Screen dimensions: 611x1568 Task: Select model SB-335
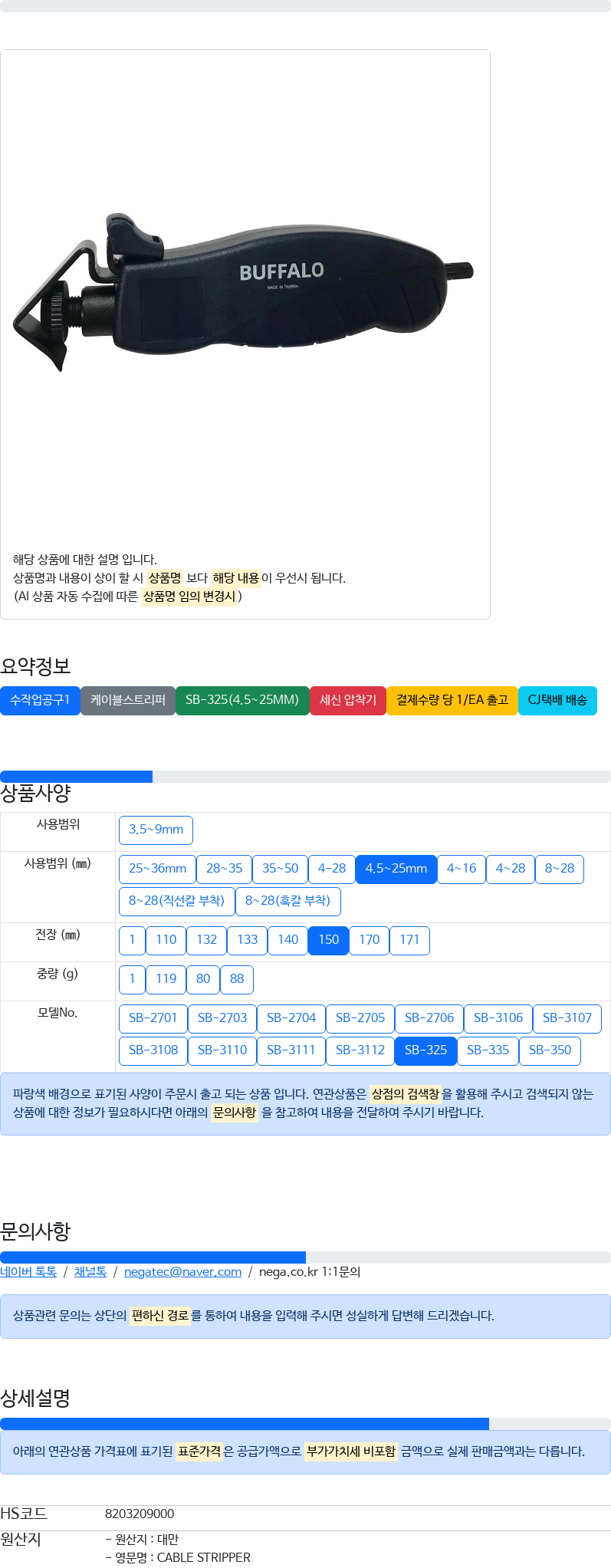488,1050
